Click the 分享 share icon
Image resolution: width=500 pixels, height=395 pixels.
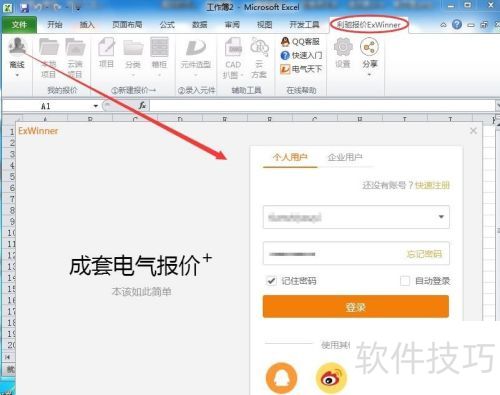[x=369, y=47]
